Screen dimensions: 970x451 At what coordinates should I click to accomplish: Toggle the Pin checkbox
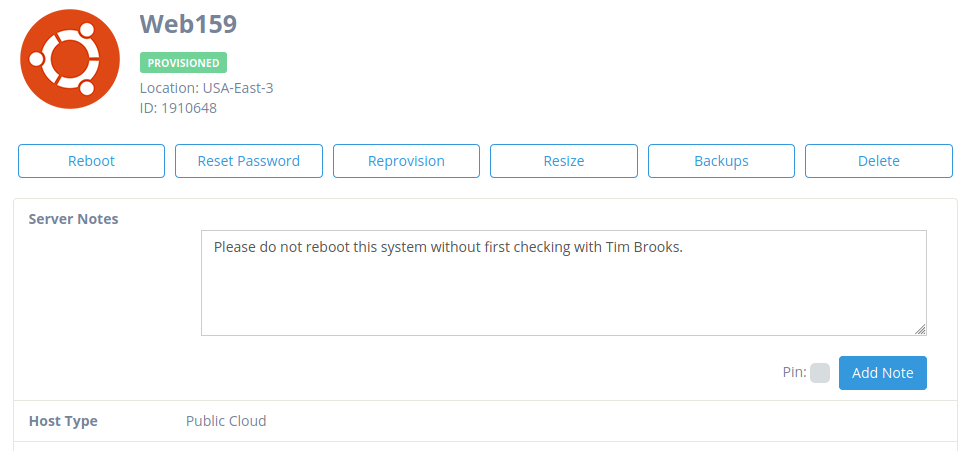pos(820,373)
